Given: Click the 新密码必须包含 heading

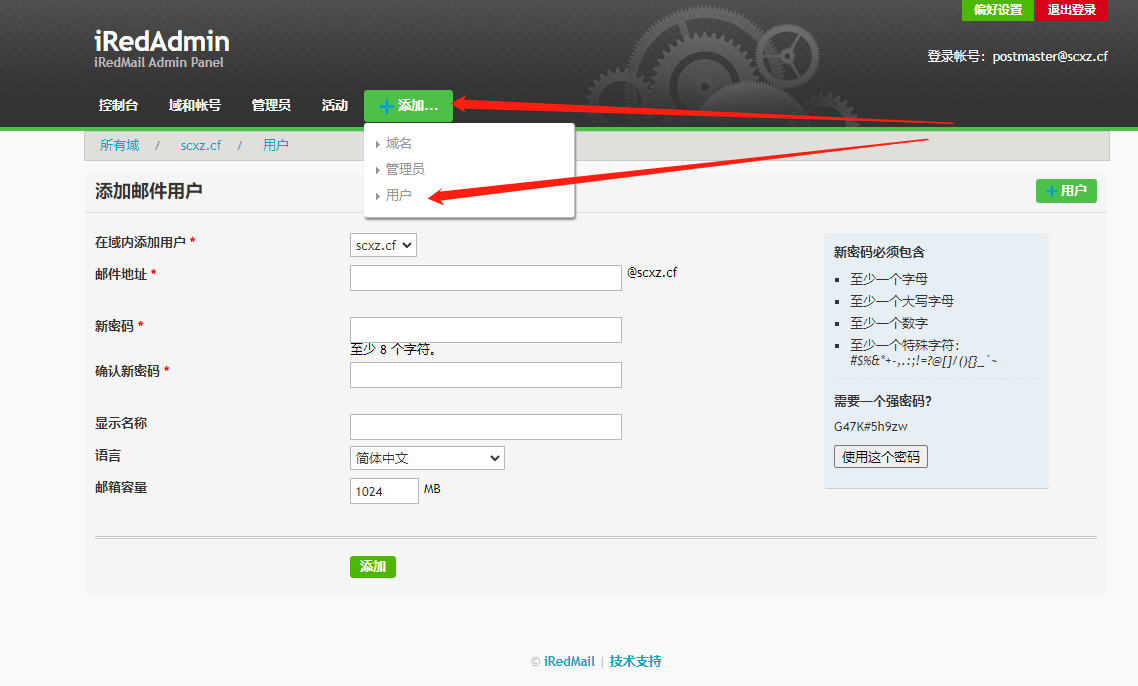Looking at the screenshot, I should [879, 252].
